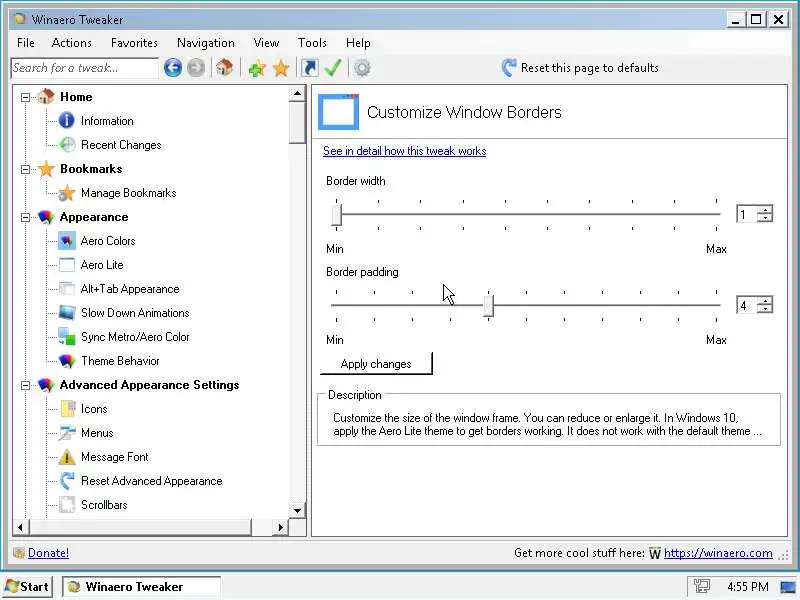The width and height of the screenshot is (800, 600).
Task: Select Winaero Tweaker in the taskbar
Action: pyautogui.click(x=141, y=587)
